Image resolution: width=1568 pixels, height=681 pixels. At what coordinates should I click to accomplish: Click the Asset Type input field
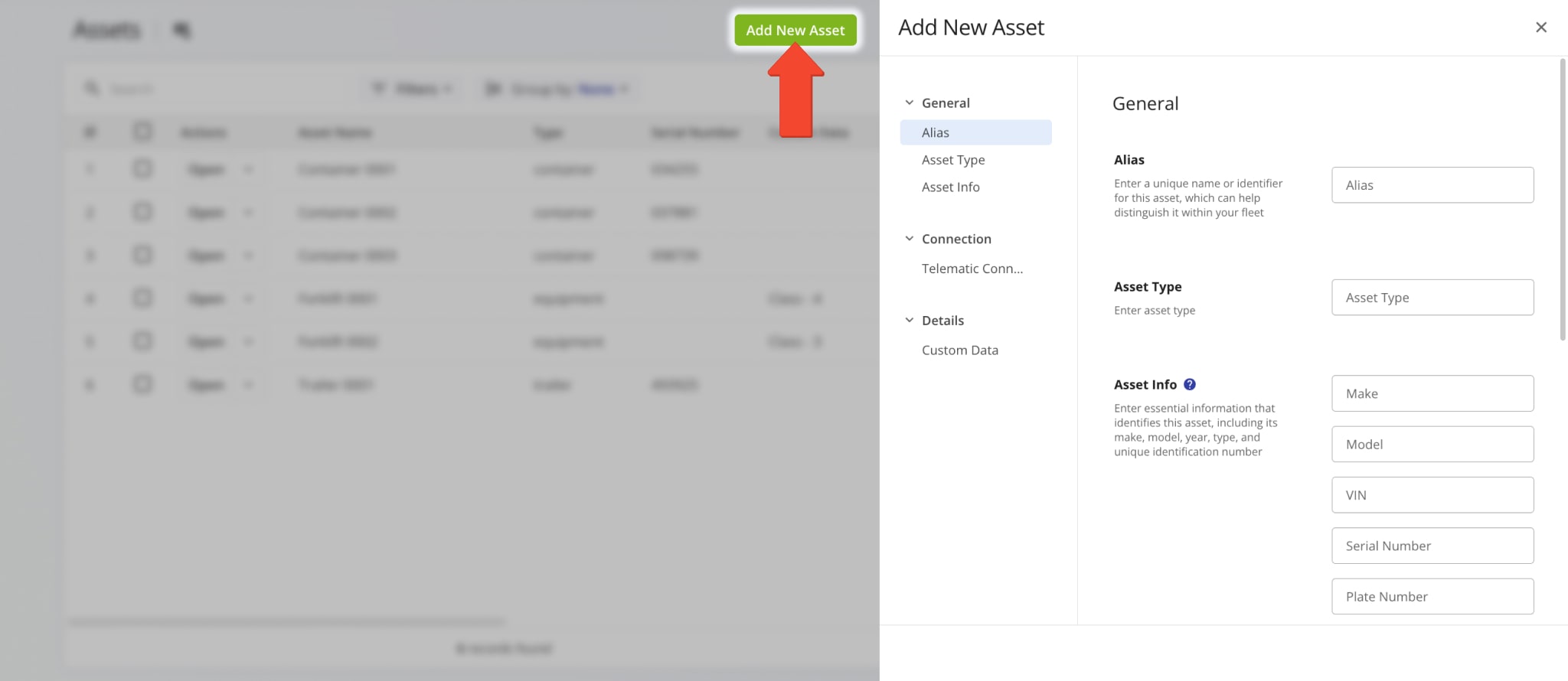(x=1432, y=298)
